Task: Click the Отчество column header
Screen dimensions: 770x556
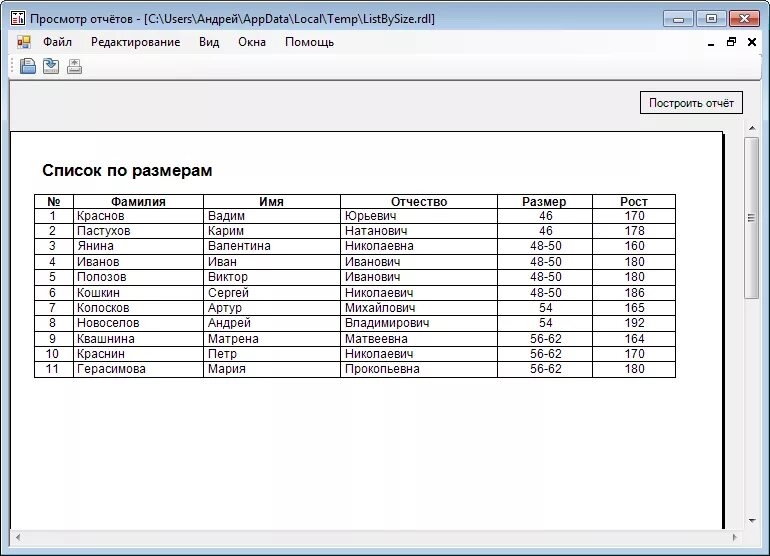Action: pos(419,201)
